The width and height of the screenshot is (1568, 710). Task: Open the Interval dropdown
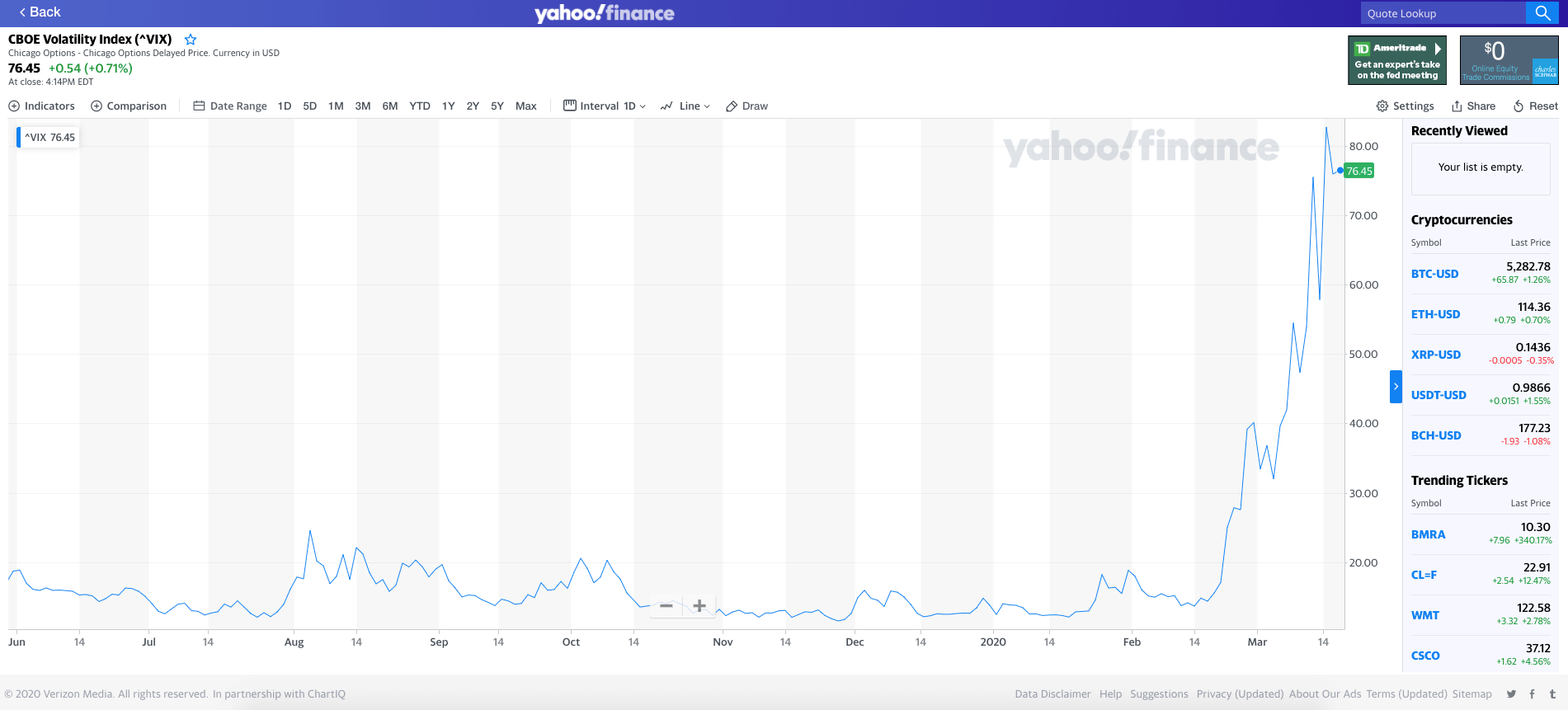605,106
